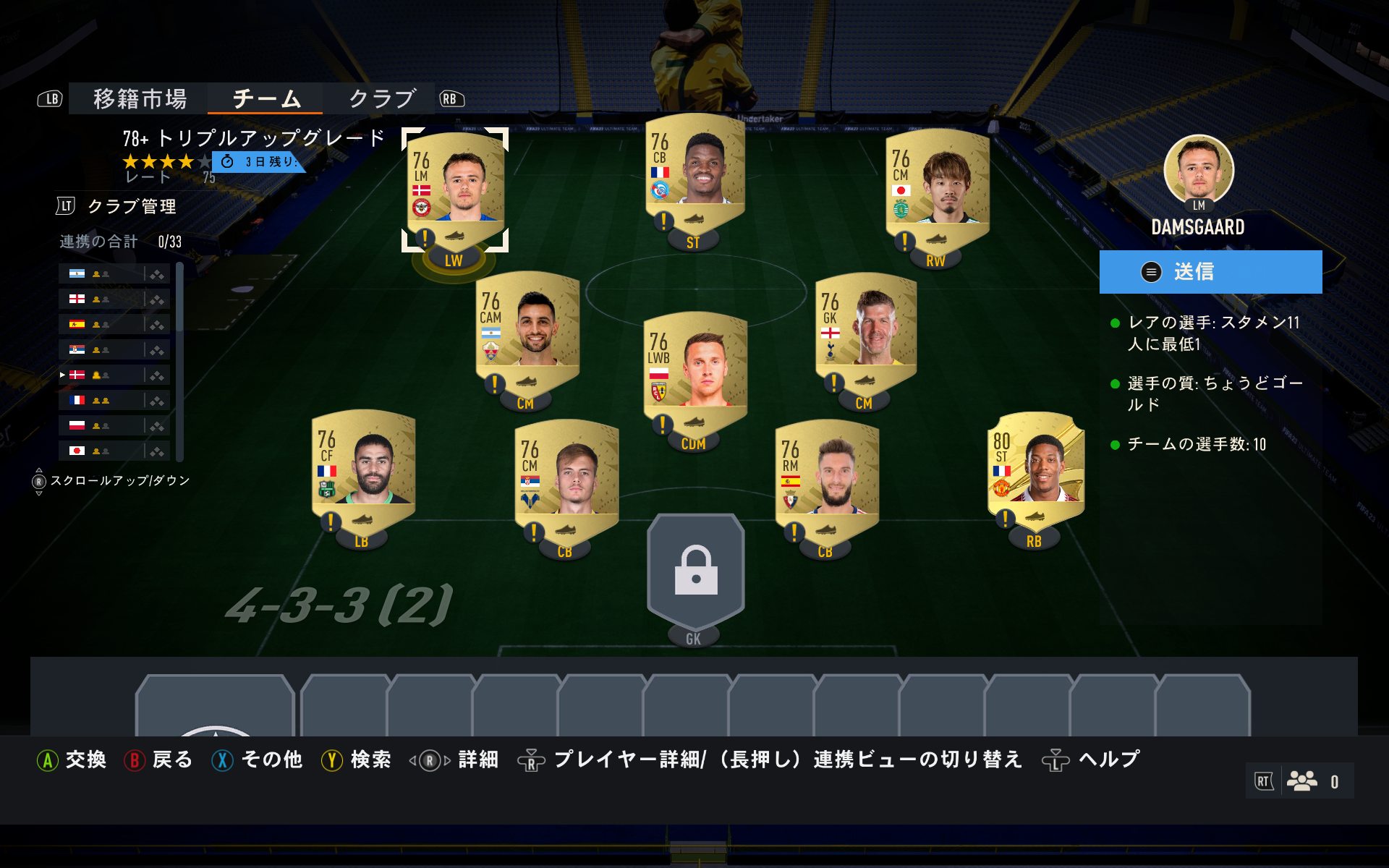Click the LT icon next to クラブ管理

pos(66,206)
